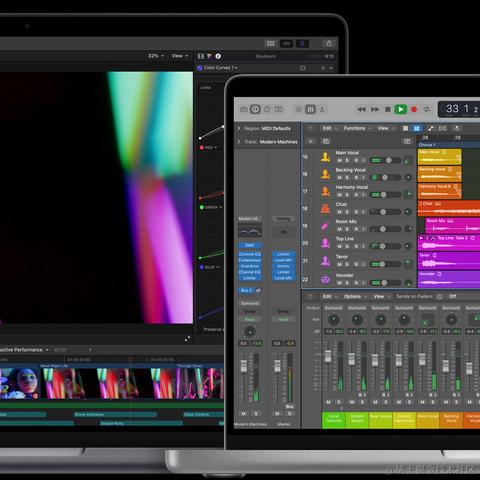The image size is (480, 480).
Task: Click the duplicate track button
Action: [x=326, y=141]
